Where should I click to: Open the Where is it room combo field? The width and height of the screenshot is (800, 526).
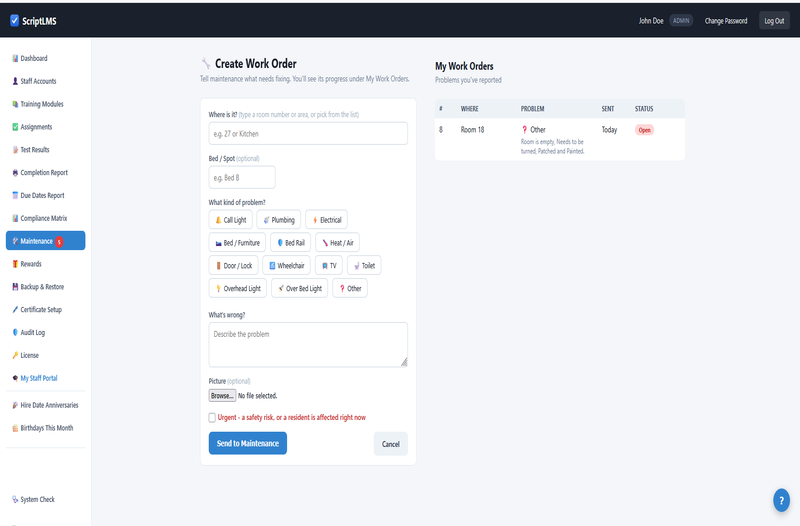tap(308, 134)
